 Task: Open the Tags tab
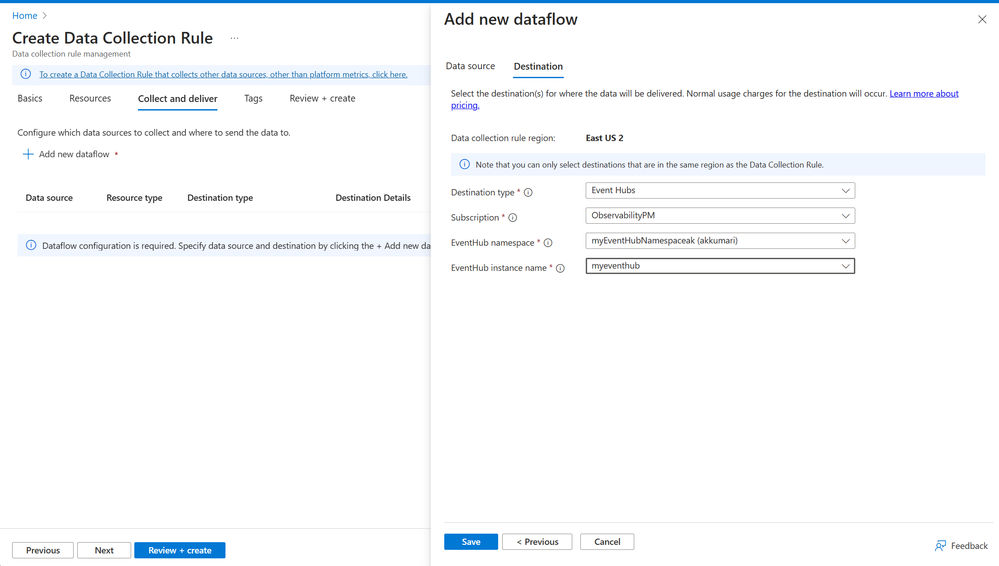[253, 98]
